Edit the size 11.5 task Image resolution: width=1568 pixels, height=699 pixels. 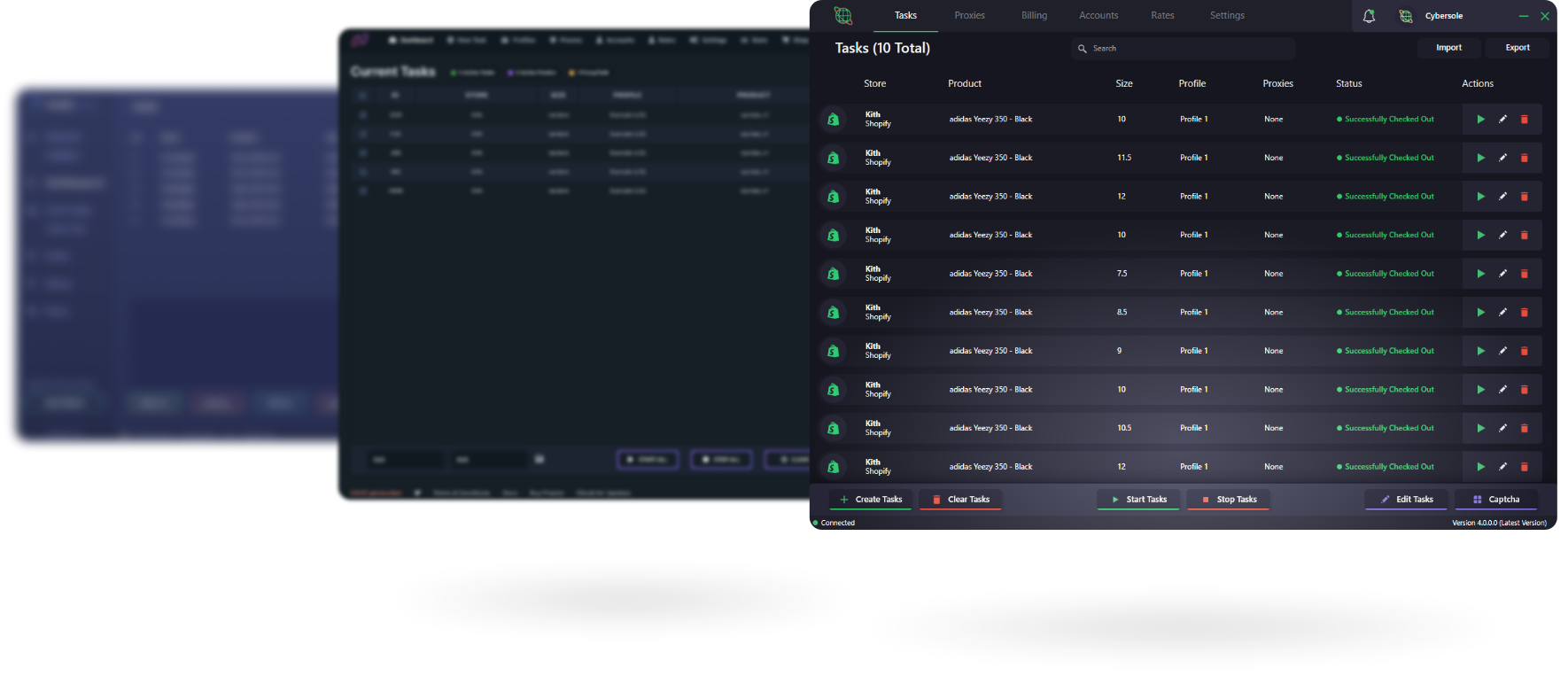coord(1502,158)
